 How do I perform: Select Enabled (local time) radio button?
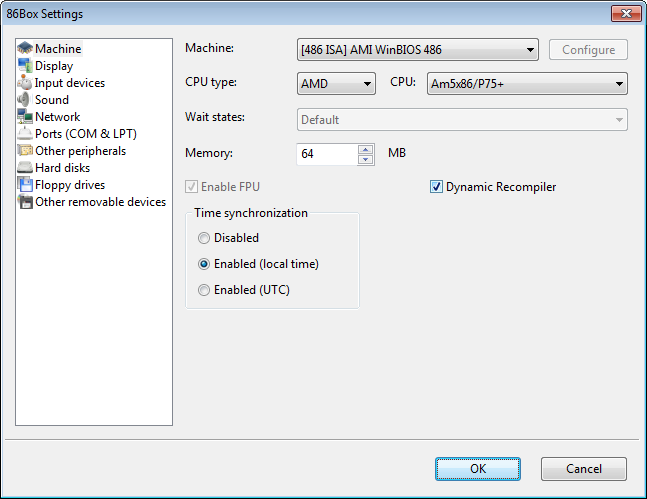point(204,264)
